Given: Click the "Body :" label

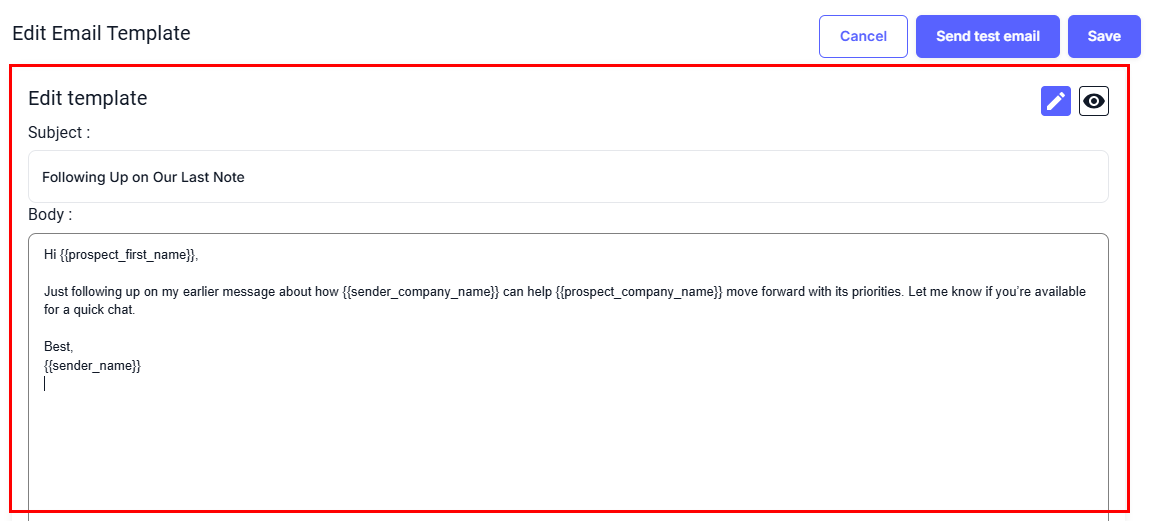Looking at the screenshot, I should coord(50,215).
